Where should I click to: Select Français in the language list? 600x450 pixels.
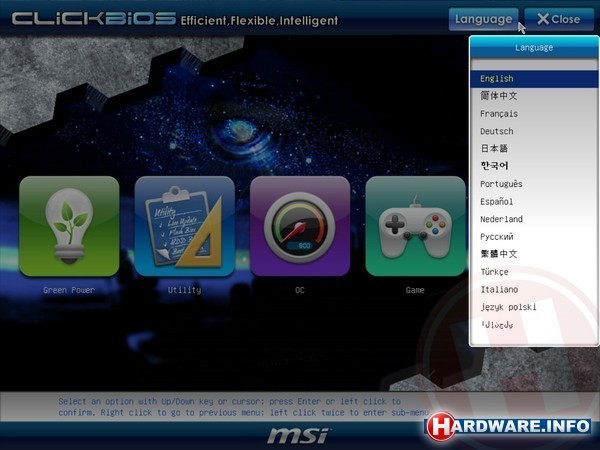click(534, 114)
